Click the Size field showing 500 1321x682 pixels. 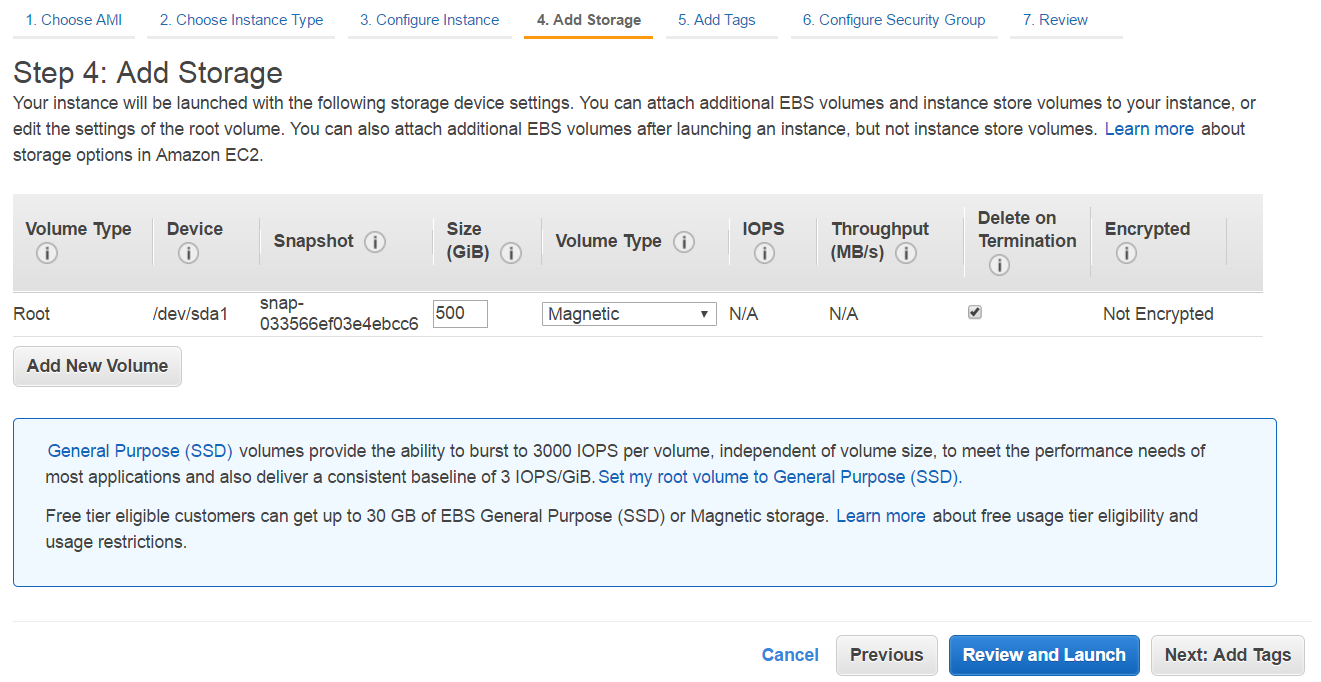coord(460,313)
